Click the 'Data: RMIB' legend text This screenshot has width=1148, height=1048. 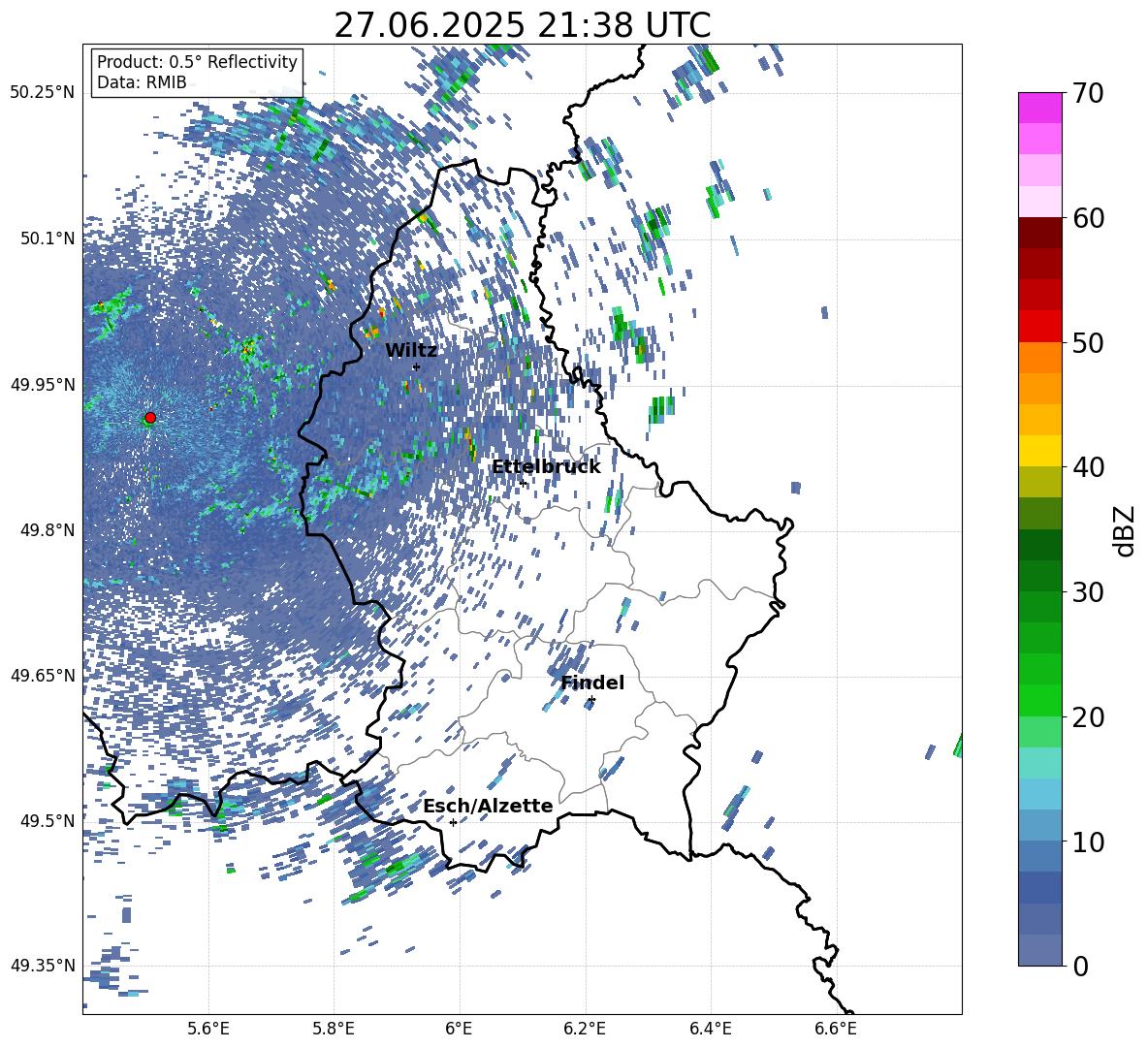tap(142, 82)
